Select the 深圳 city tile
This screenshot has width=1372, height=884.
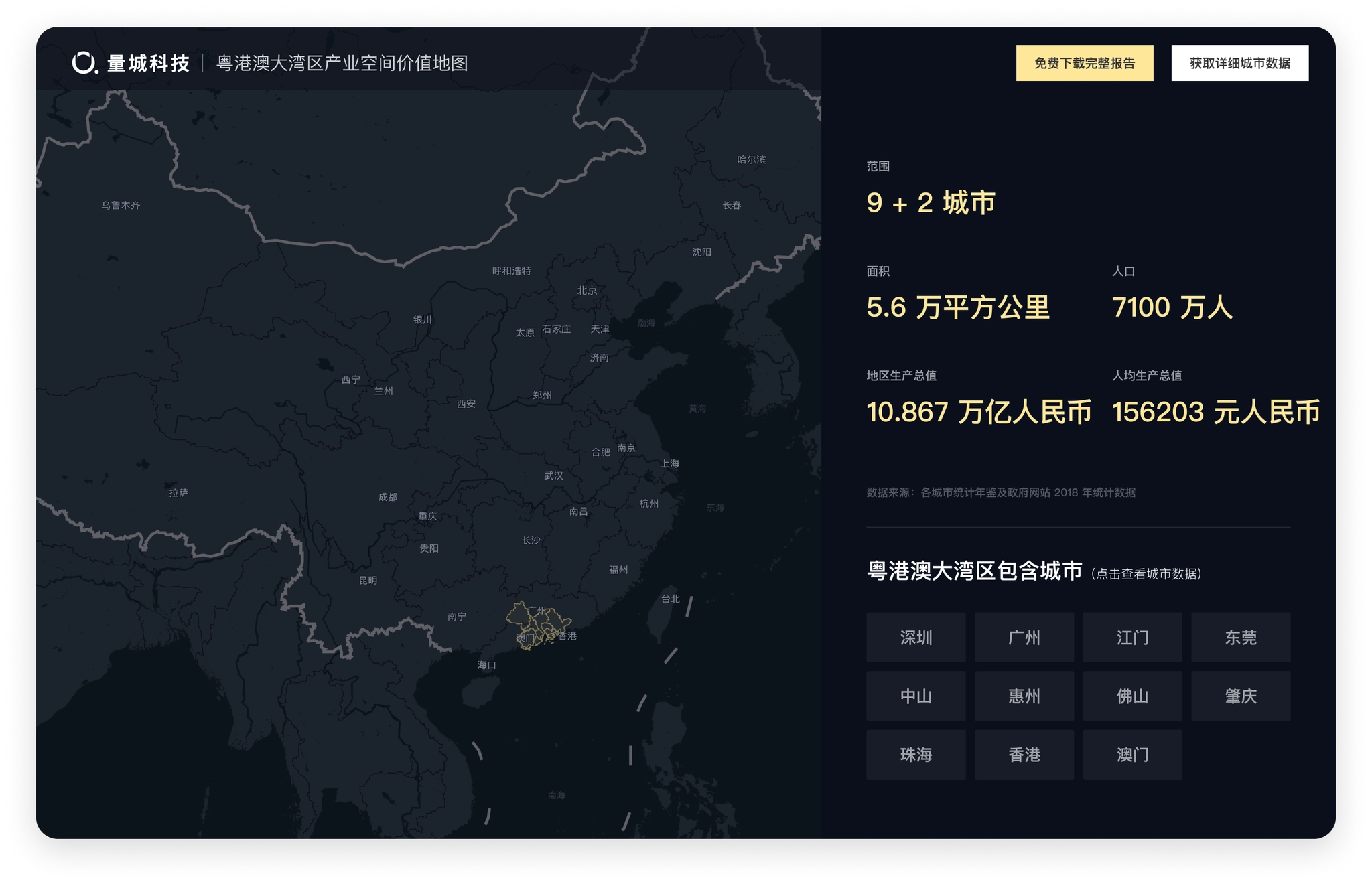915,638
